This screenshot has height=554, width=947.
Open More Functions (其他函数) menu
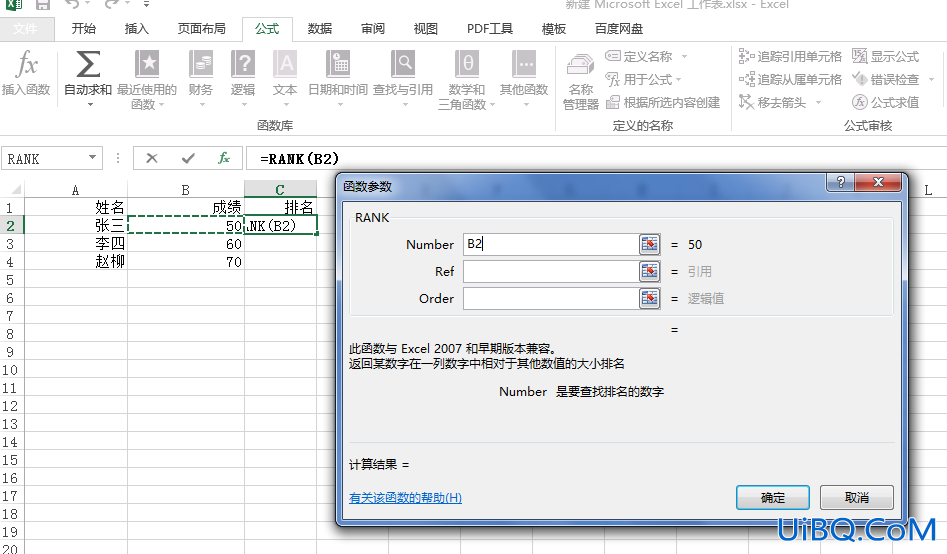pyautogui.click(x=524, y=79)
